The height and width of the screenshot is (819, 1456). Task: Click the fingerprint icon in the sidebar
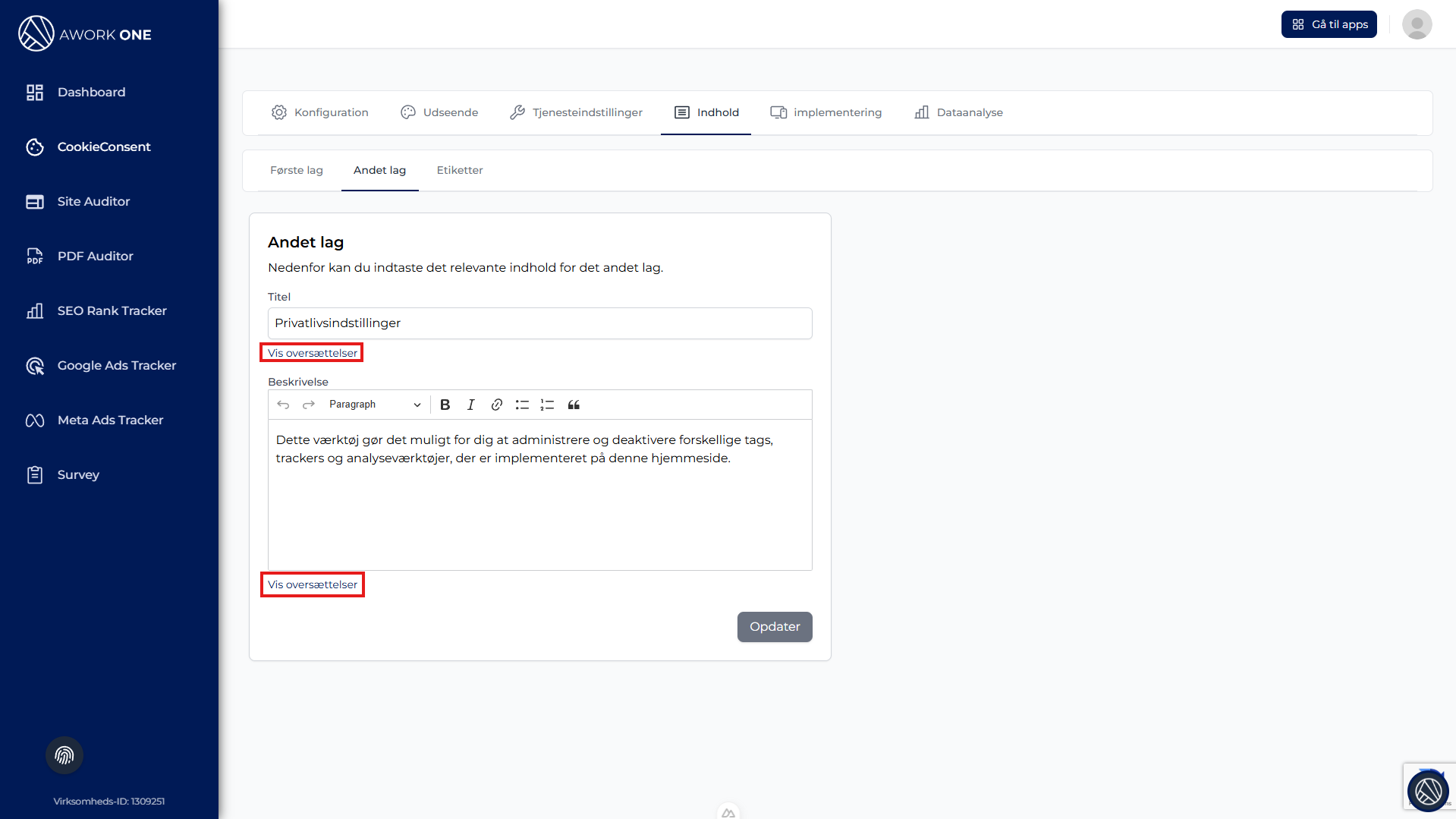pyautogui.click(x=64, y=755)
